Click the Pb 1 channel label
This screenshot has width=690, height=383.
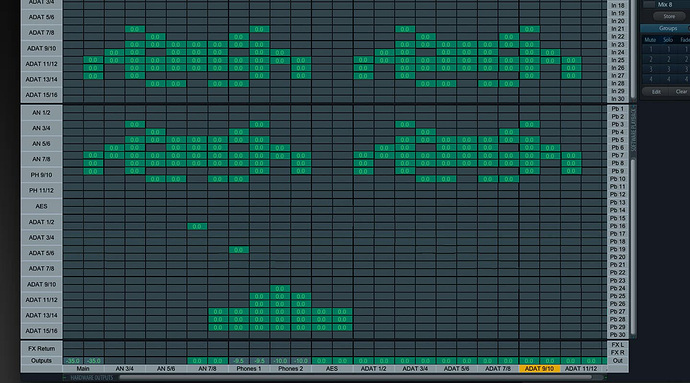tap(617, 109)
